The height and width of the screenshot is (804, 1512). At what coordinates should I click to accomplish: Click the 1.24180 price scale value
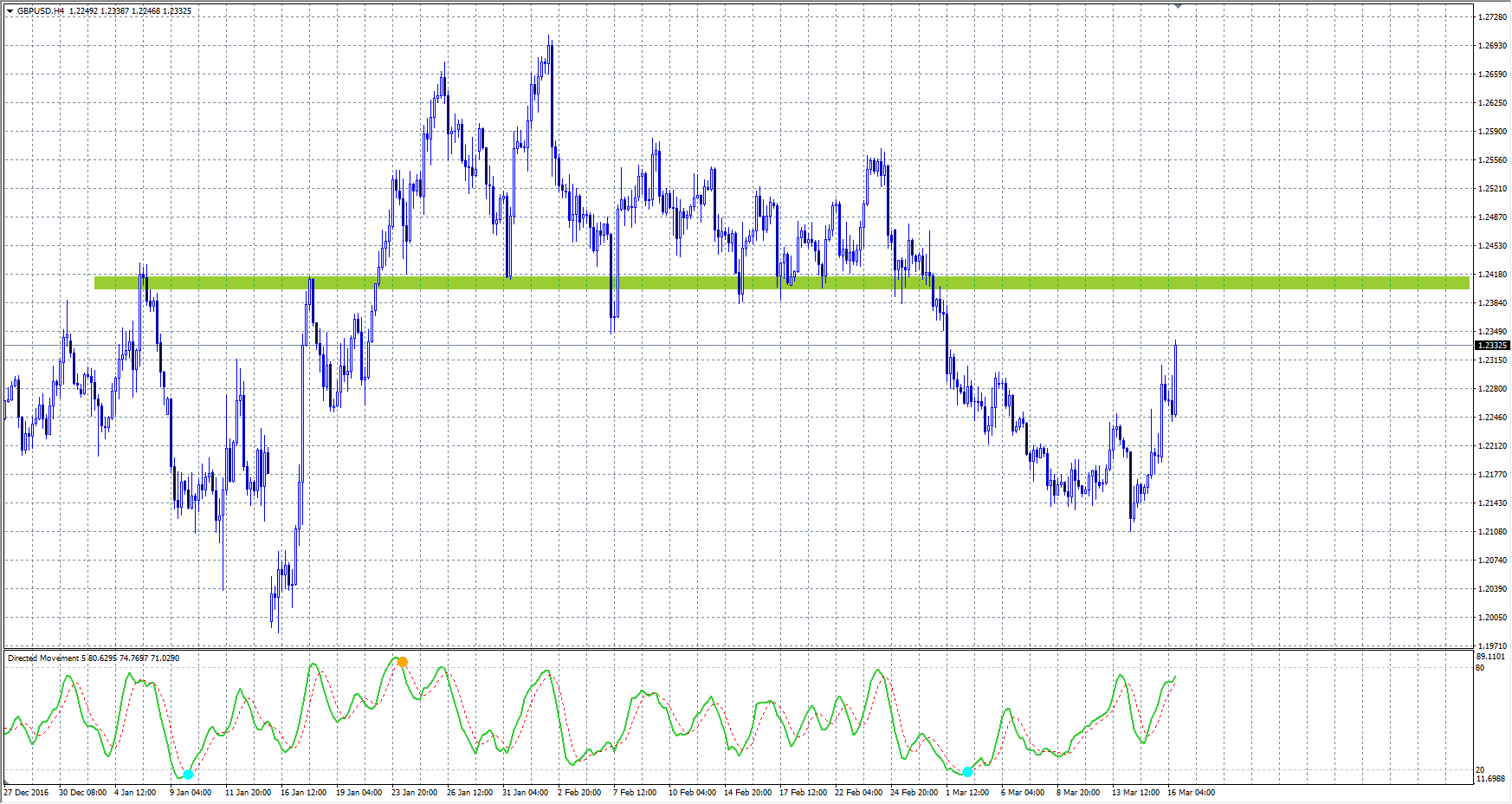pos(1492,275)
